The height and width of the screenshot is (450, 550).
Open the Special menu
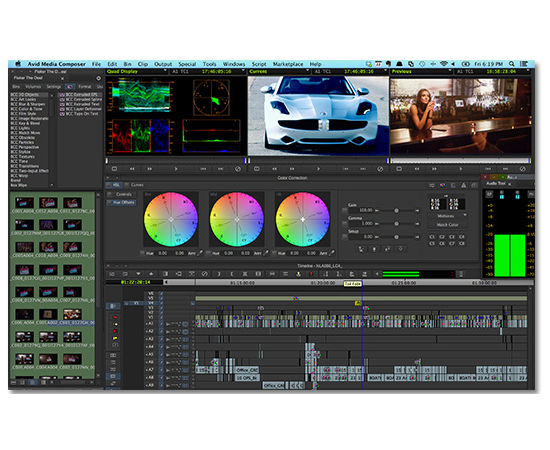pyautogui.click(x=187, y=64)
